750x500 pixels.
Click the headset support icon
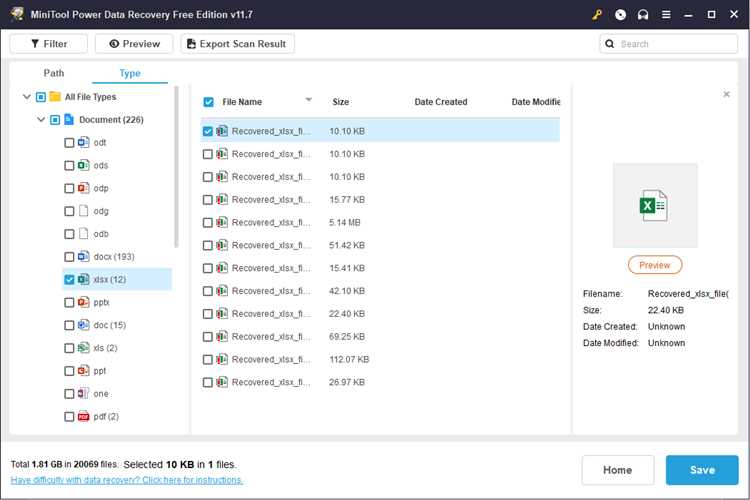click(x=643, y=15)
